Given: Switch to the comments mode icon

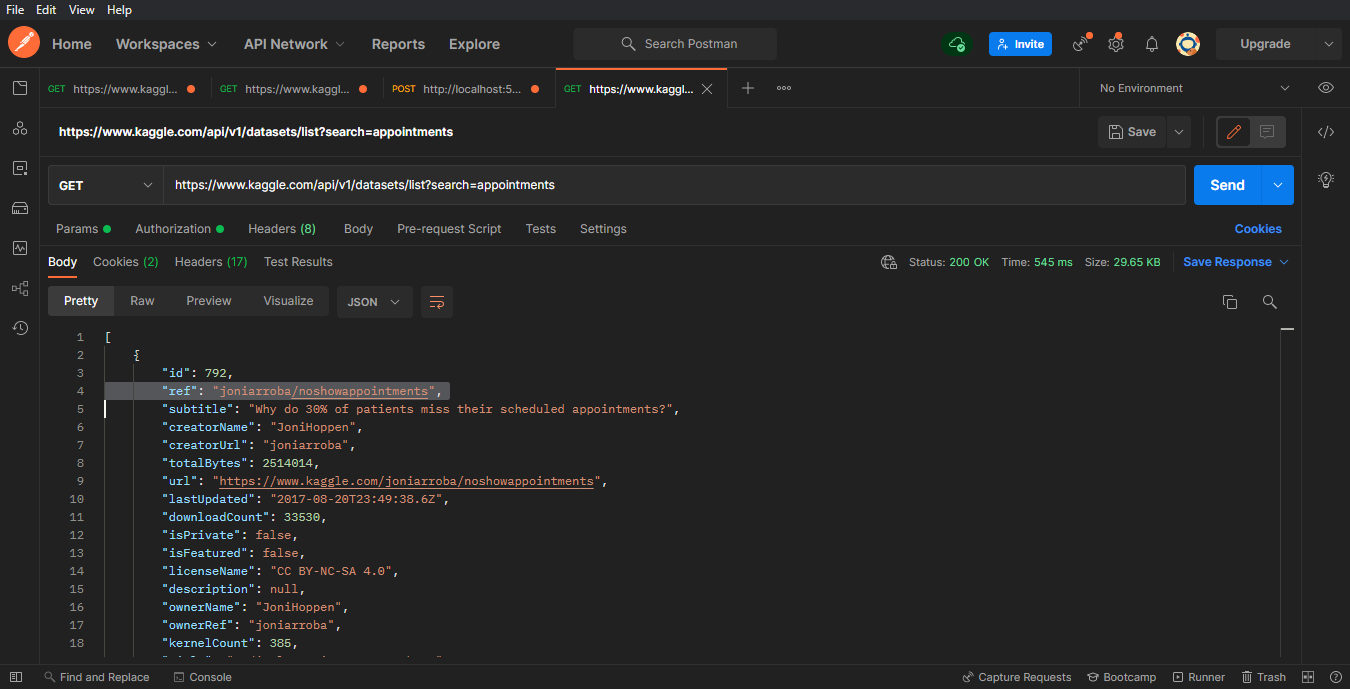Looking at the screenshot, I should click(1267, 132).
